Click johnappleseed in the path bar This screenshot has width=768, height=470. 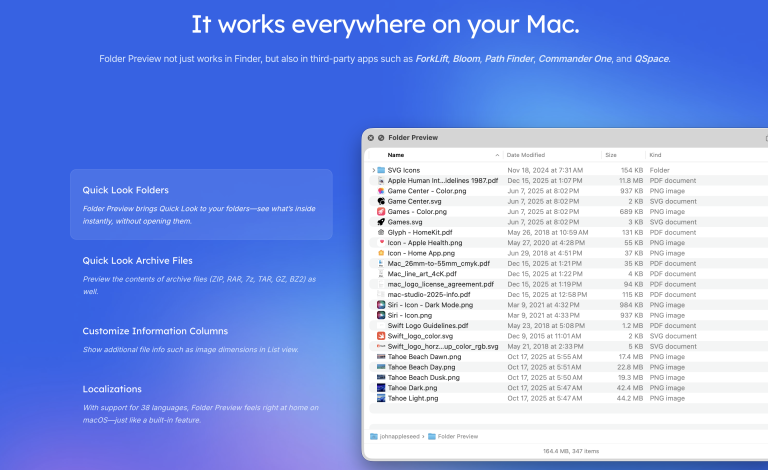tap(400, 436)
